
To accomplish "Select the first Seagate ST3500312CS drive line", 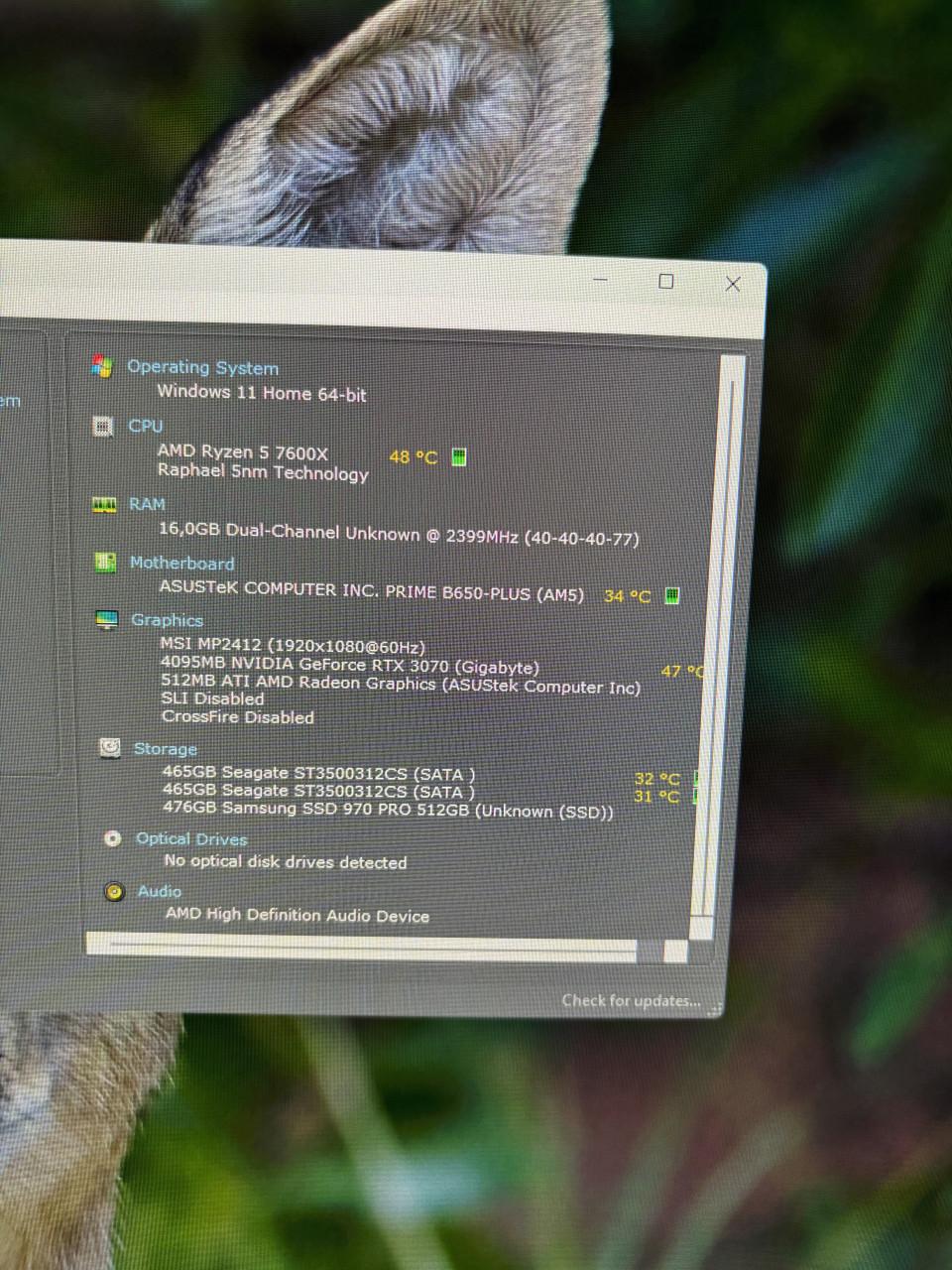I will pos(318,773).
